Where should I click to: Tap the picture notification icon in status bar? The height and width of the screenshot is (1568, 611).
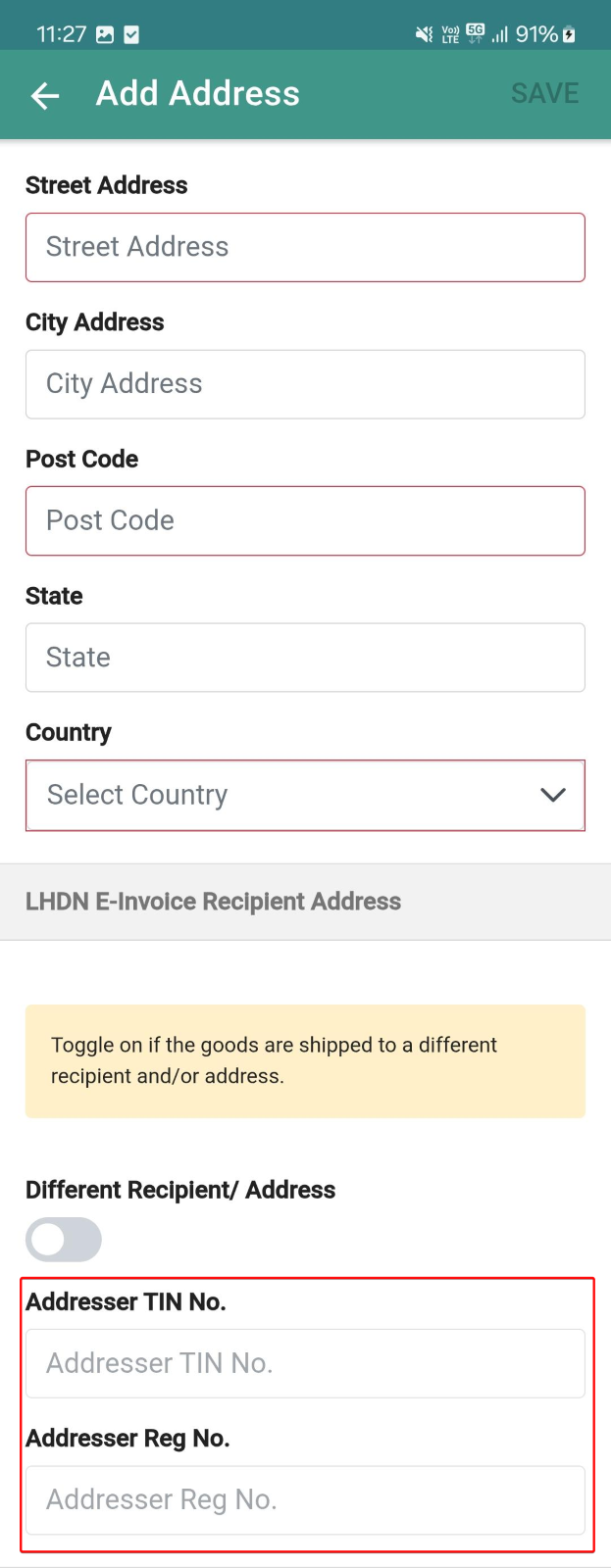pyautogui.click(x=105, y=35)
